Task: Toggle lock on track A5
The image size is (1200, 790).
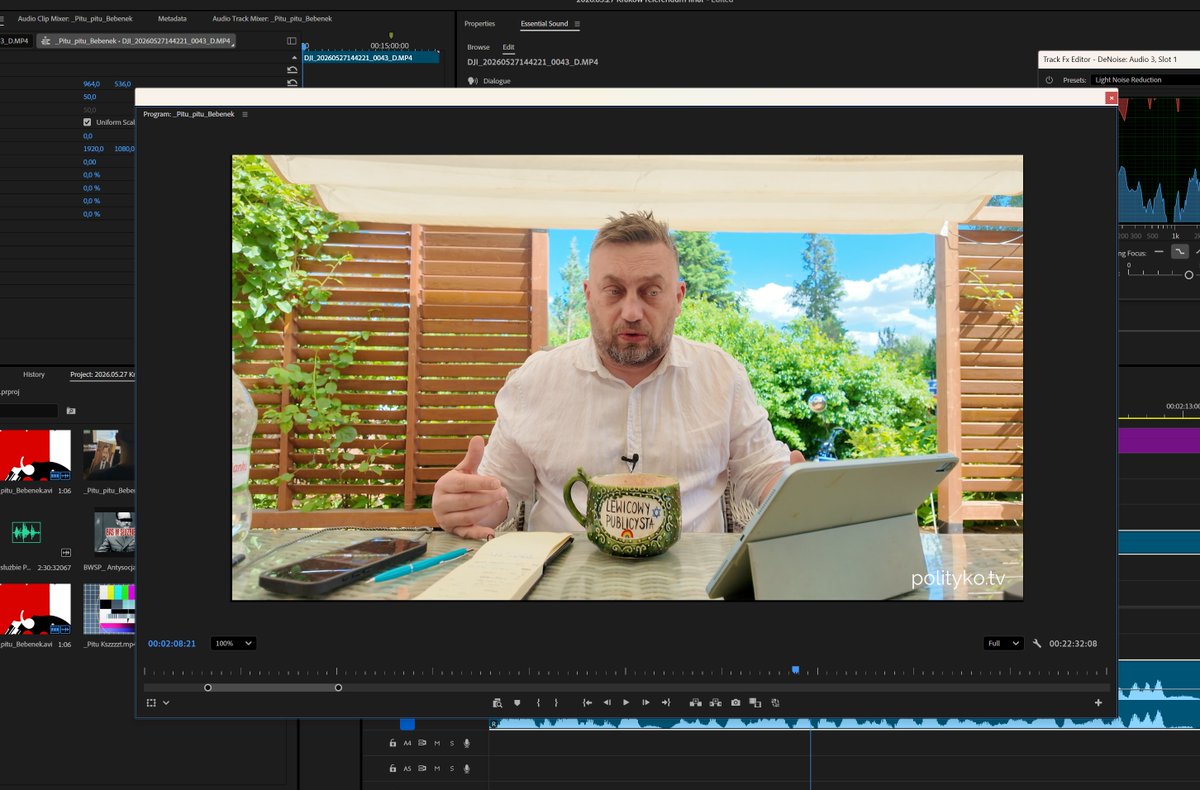Action: 392,769
